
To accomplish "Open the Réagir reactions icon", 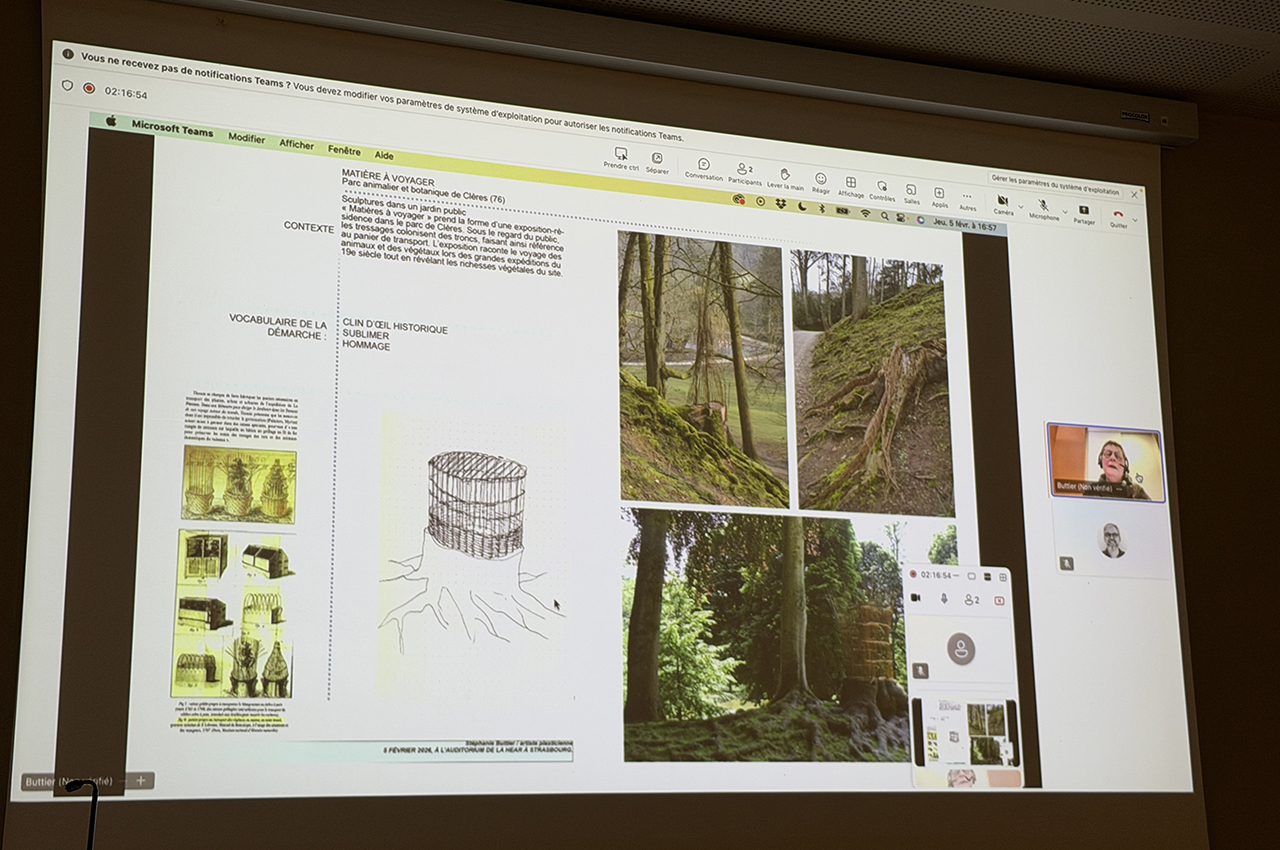I will 820,178.
